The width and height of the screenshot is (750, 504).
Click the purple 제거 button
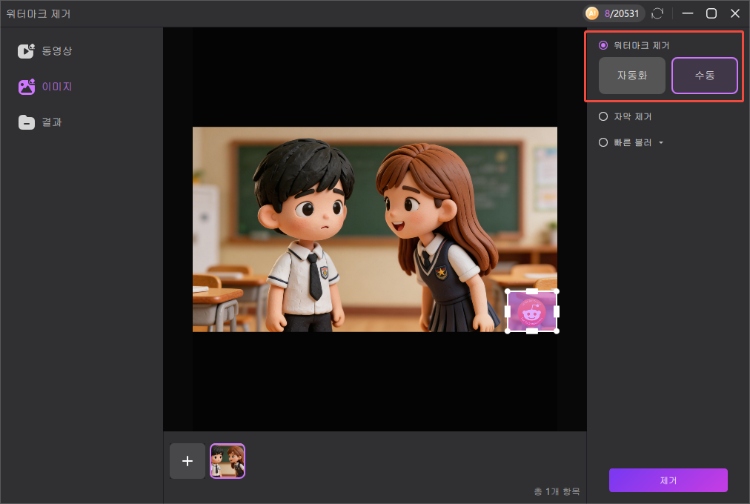click(668, 480)
